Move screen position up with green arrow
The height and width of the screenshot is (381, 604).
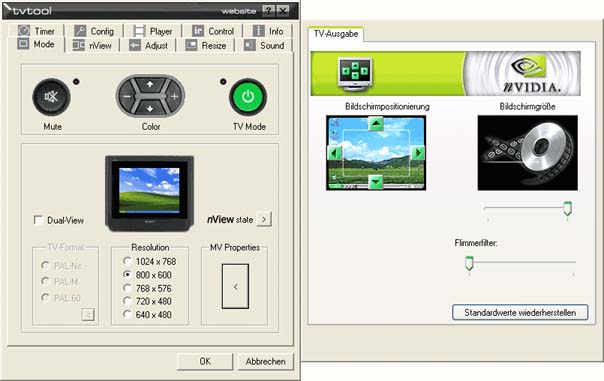coord(376,123)
